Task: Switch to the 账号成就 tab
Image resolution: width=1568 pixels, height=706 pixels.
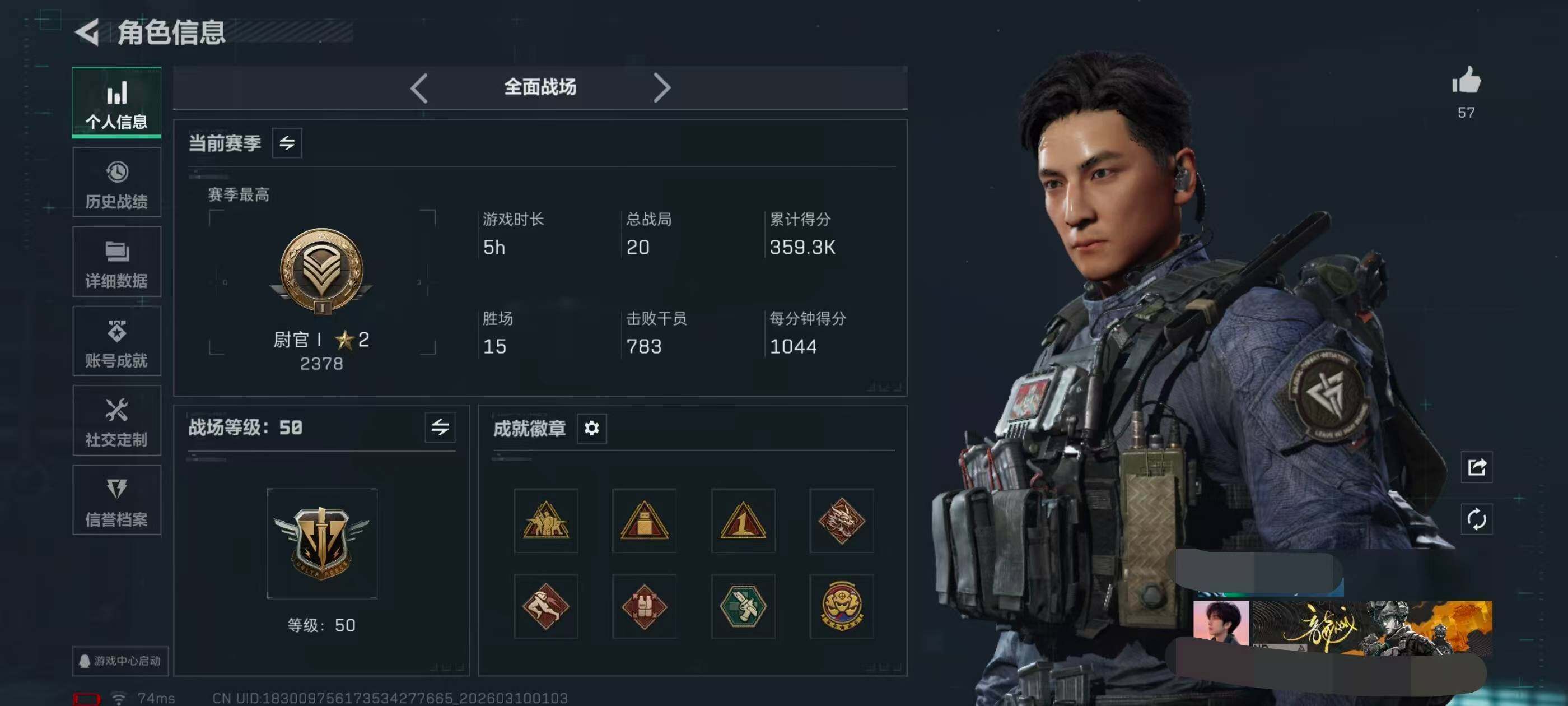Action: [x=117, y=341]
